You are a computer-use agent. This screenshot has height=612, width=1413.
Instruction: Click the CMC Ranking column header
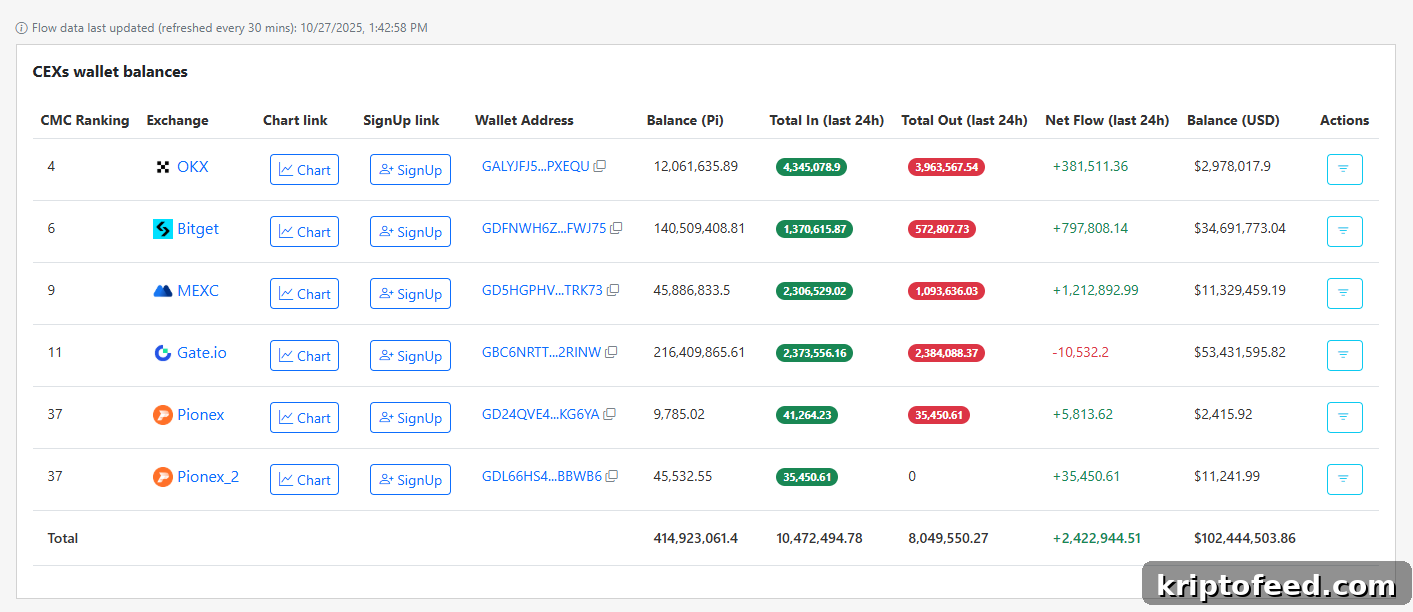(x=85, y=120)
